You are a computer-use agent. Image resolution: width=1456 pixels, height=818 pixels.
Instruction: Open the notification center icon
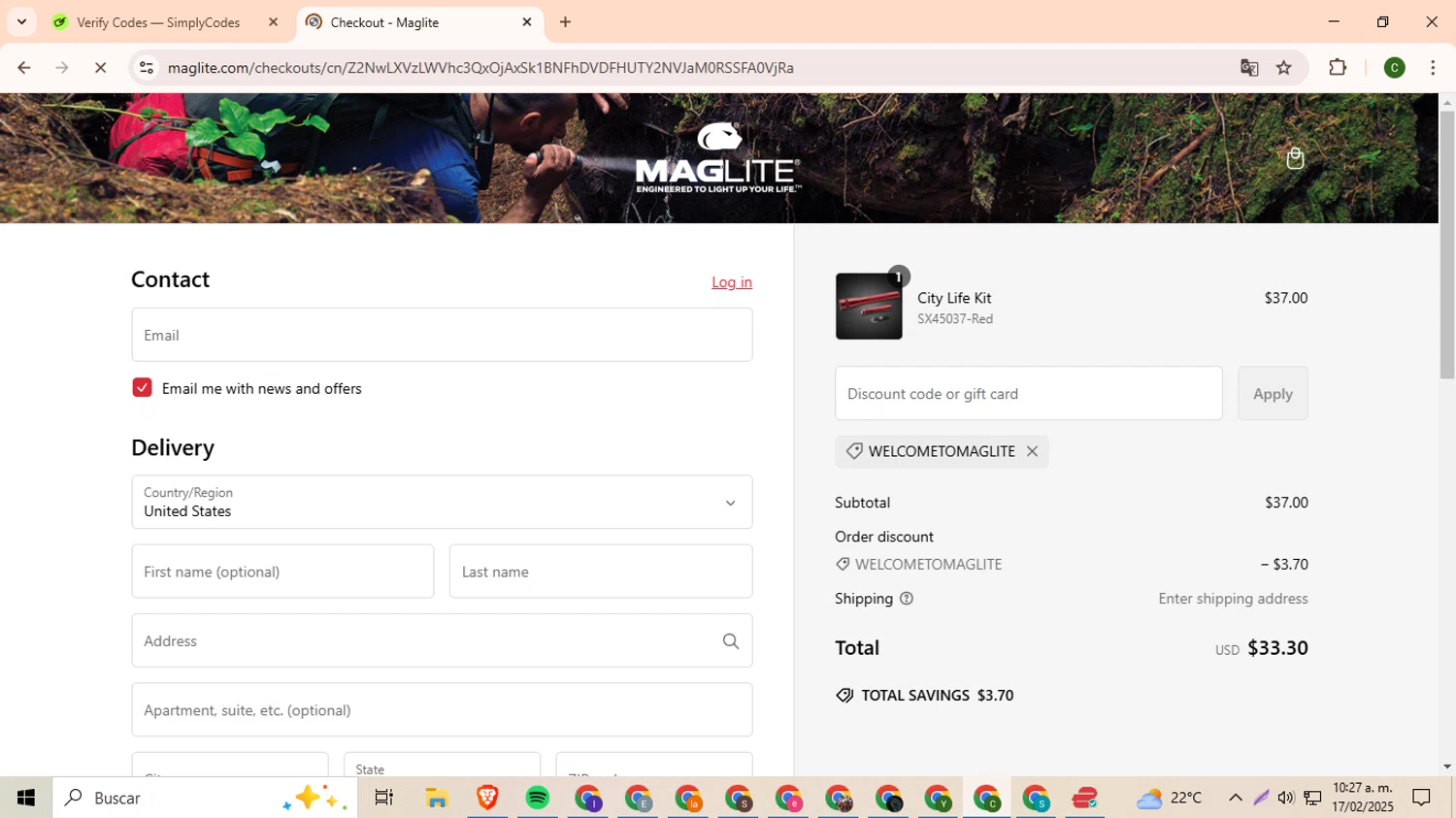point(1422,799)
